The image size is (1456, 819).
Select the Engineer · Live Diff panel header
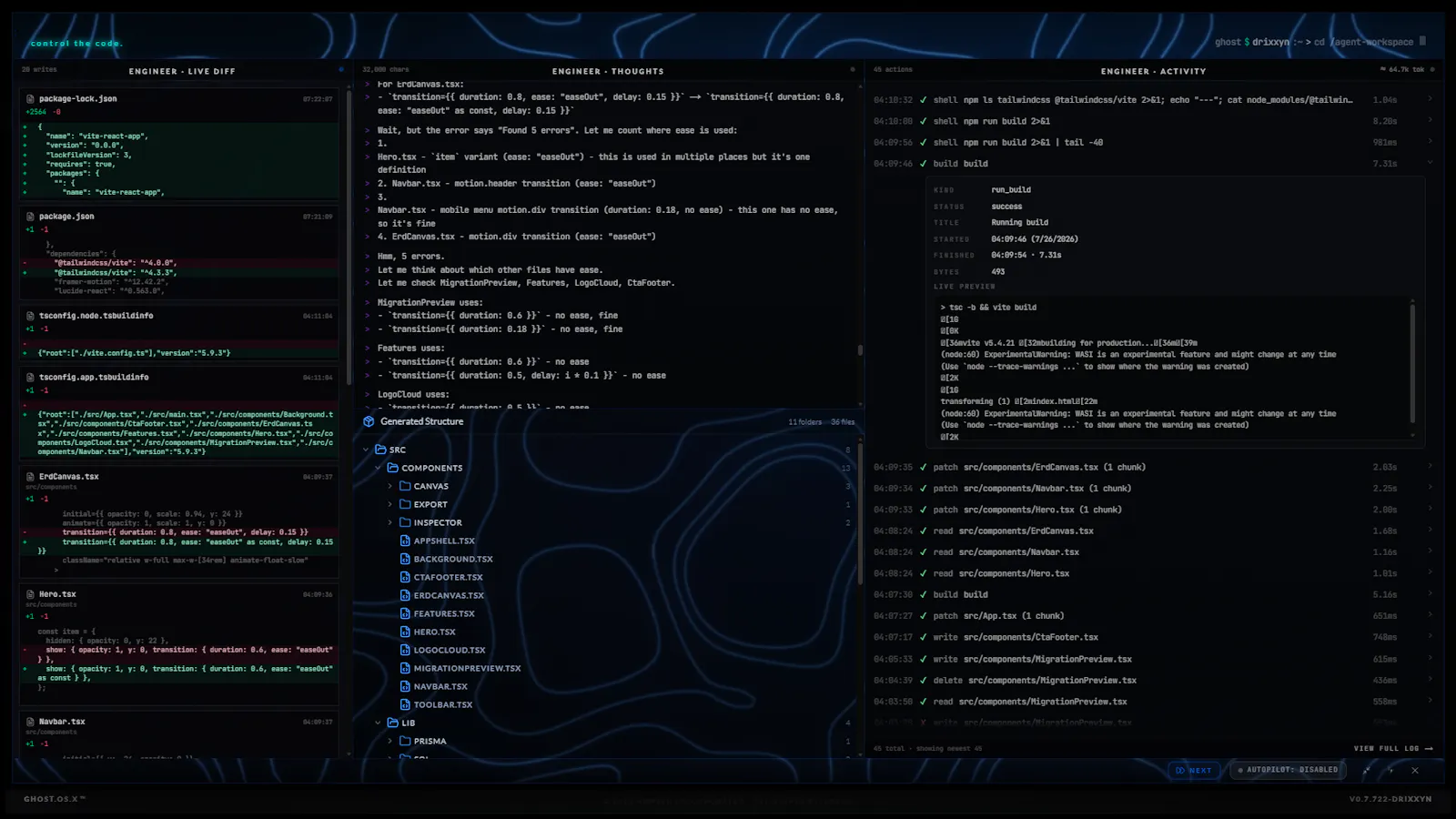182,71
